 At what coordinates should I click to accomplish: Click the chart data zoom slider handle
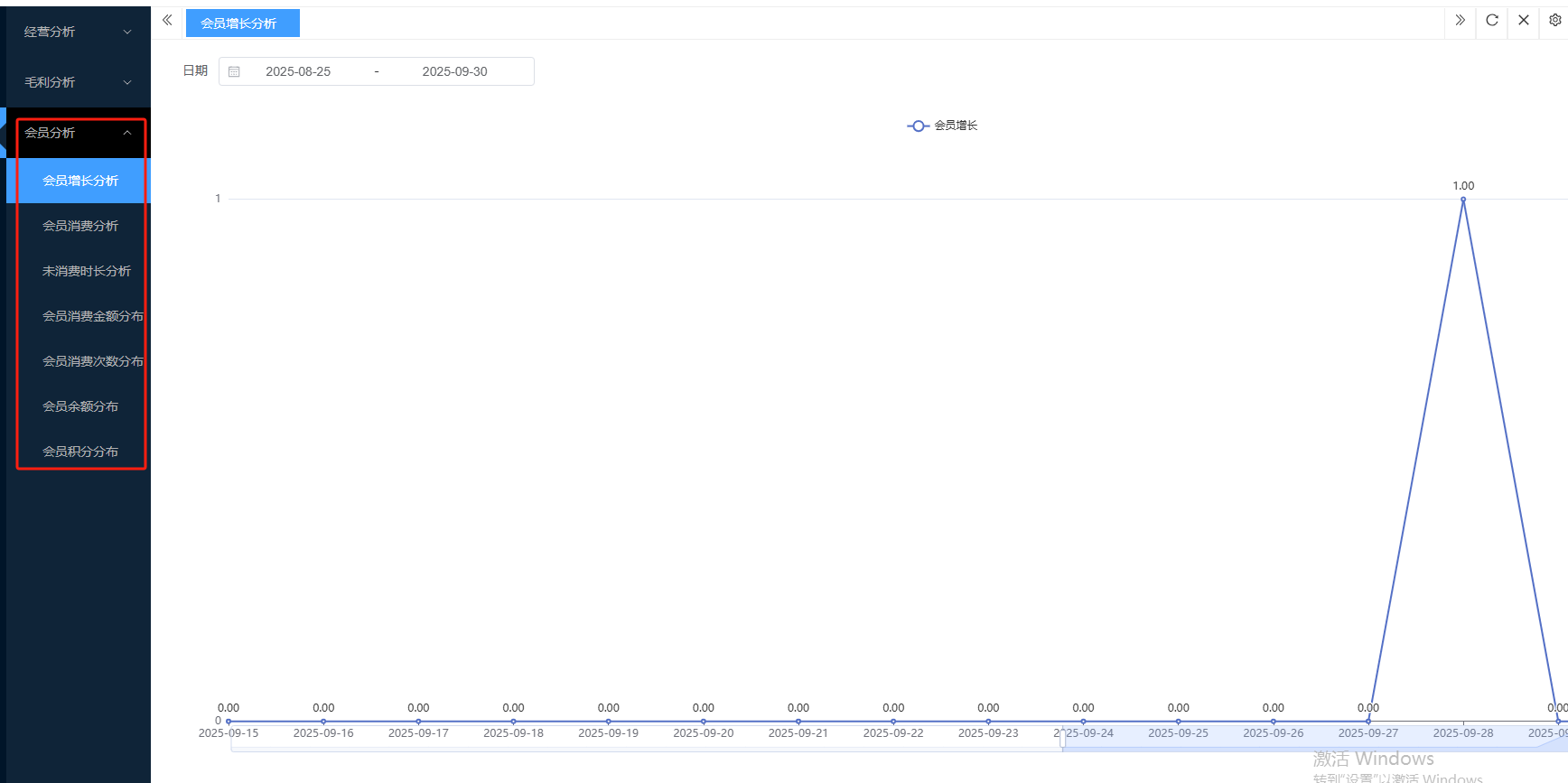1062,739
